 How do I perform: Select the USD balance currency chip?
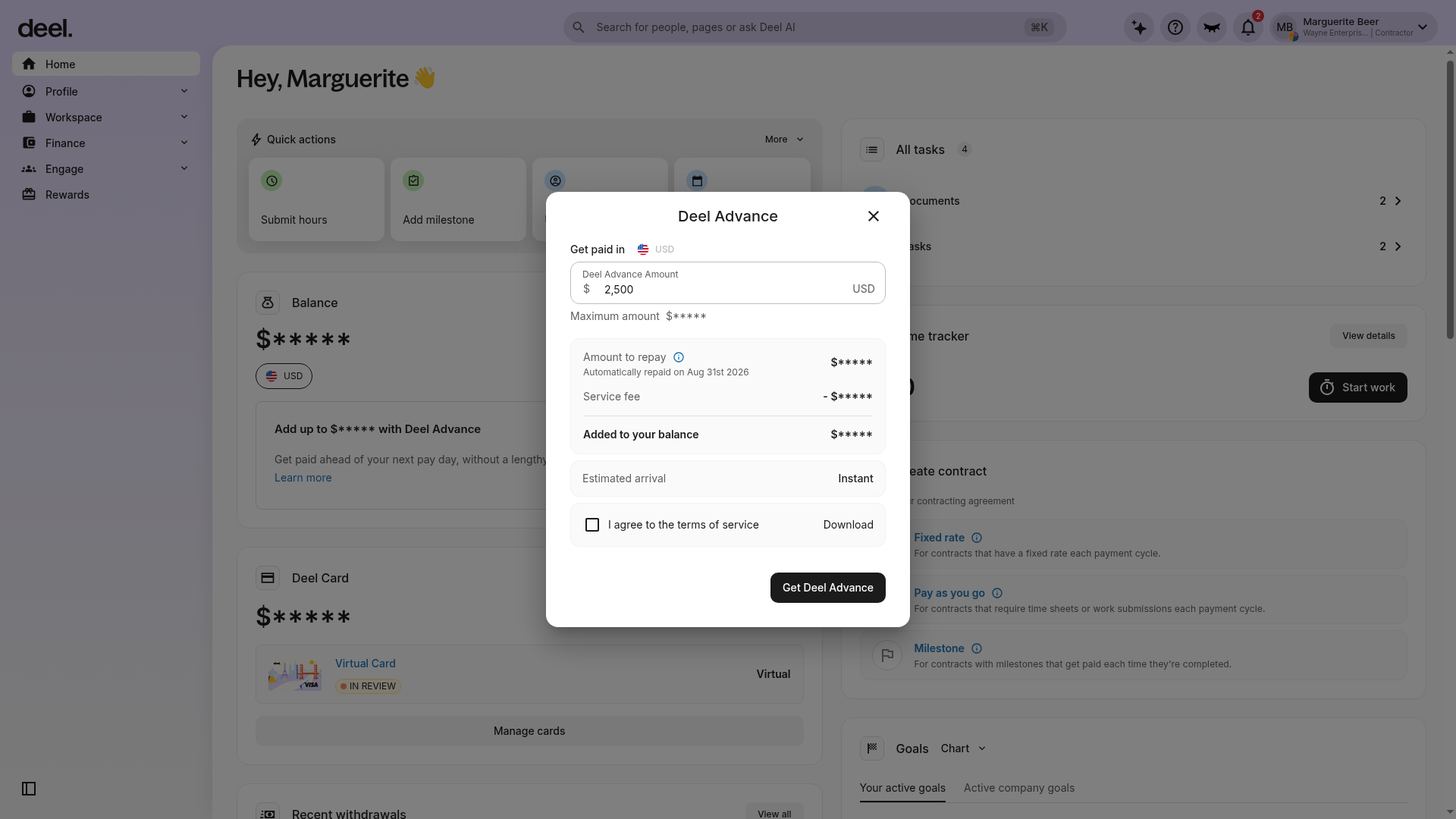pos(284,376)
